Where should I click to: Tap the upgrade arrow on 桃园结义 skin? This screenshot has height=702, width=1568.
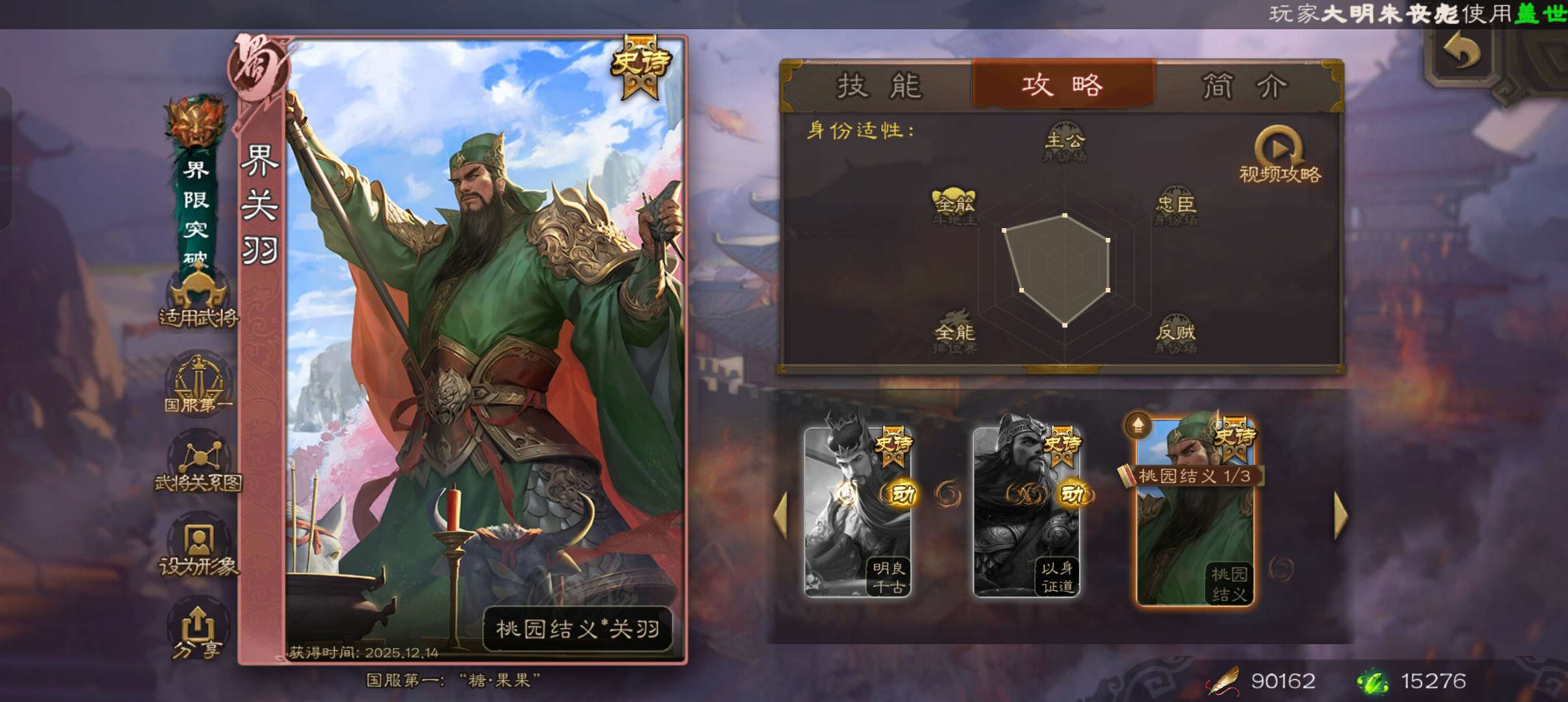coord(1138,426)
